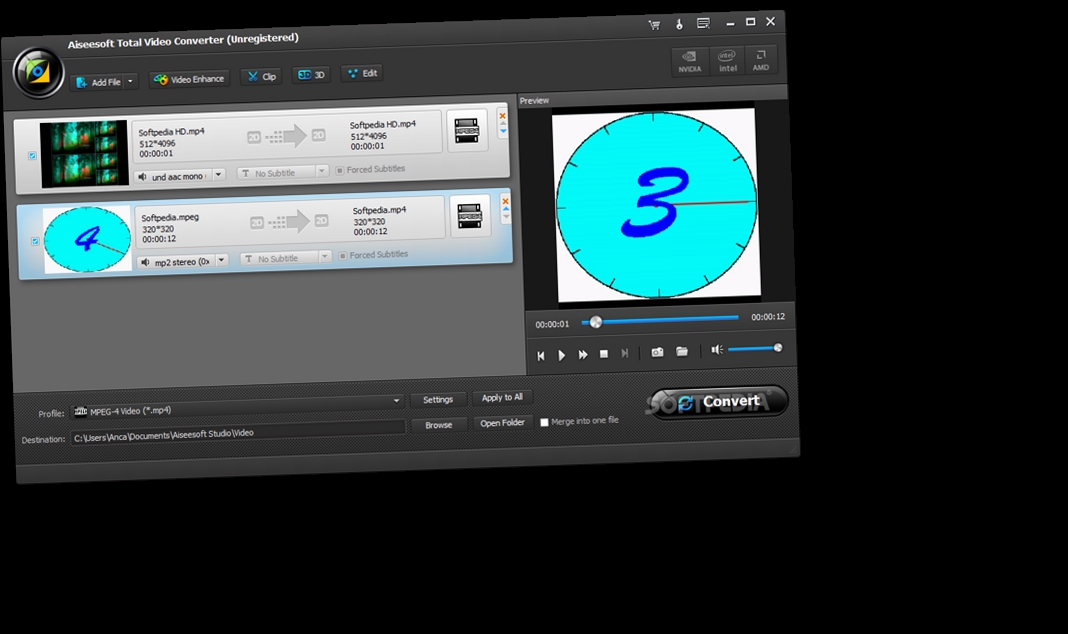The width and height of the screenshot is (1068, 634).
Task: Jump to previous frame button
Action: point(541,355)
